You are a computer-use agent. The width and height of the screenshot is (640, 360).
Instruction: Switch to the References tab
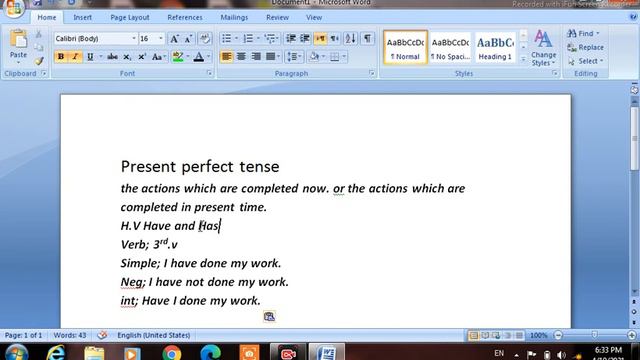tap(184, 18)
